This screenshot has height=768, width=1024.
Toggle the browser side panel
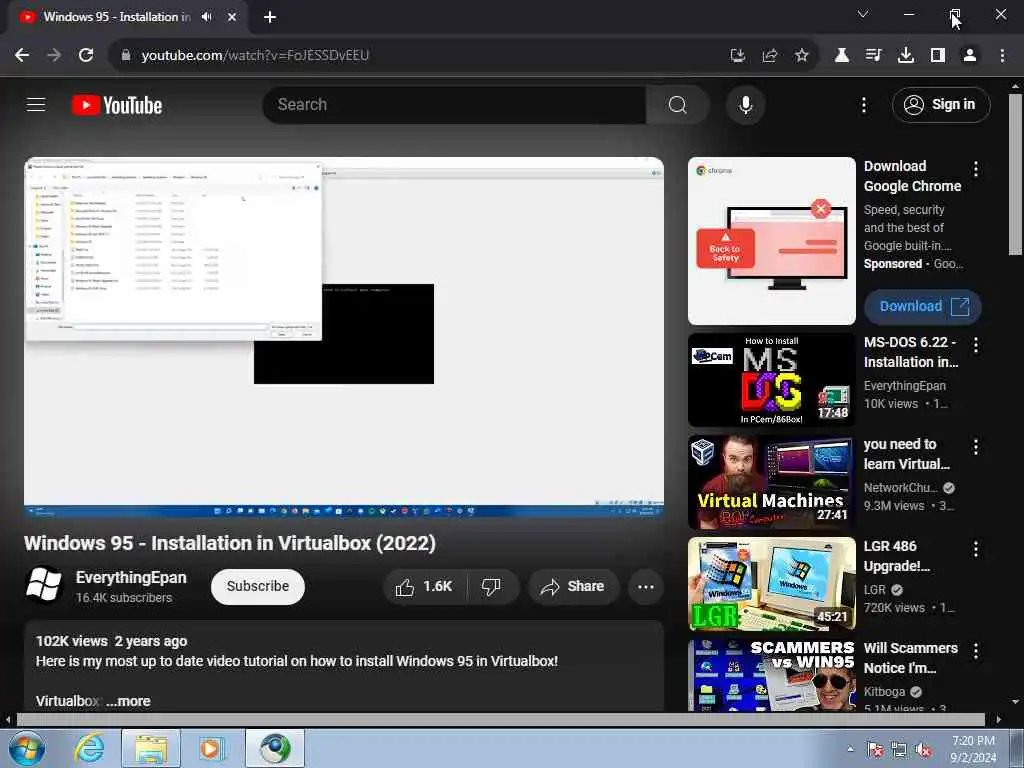point(938,56)
